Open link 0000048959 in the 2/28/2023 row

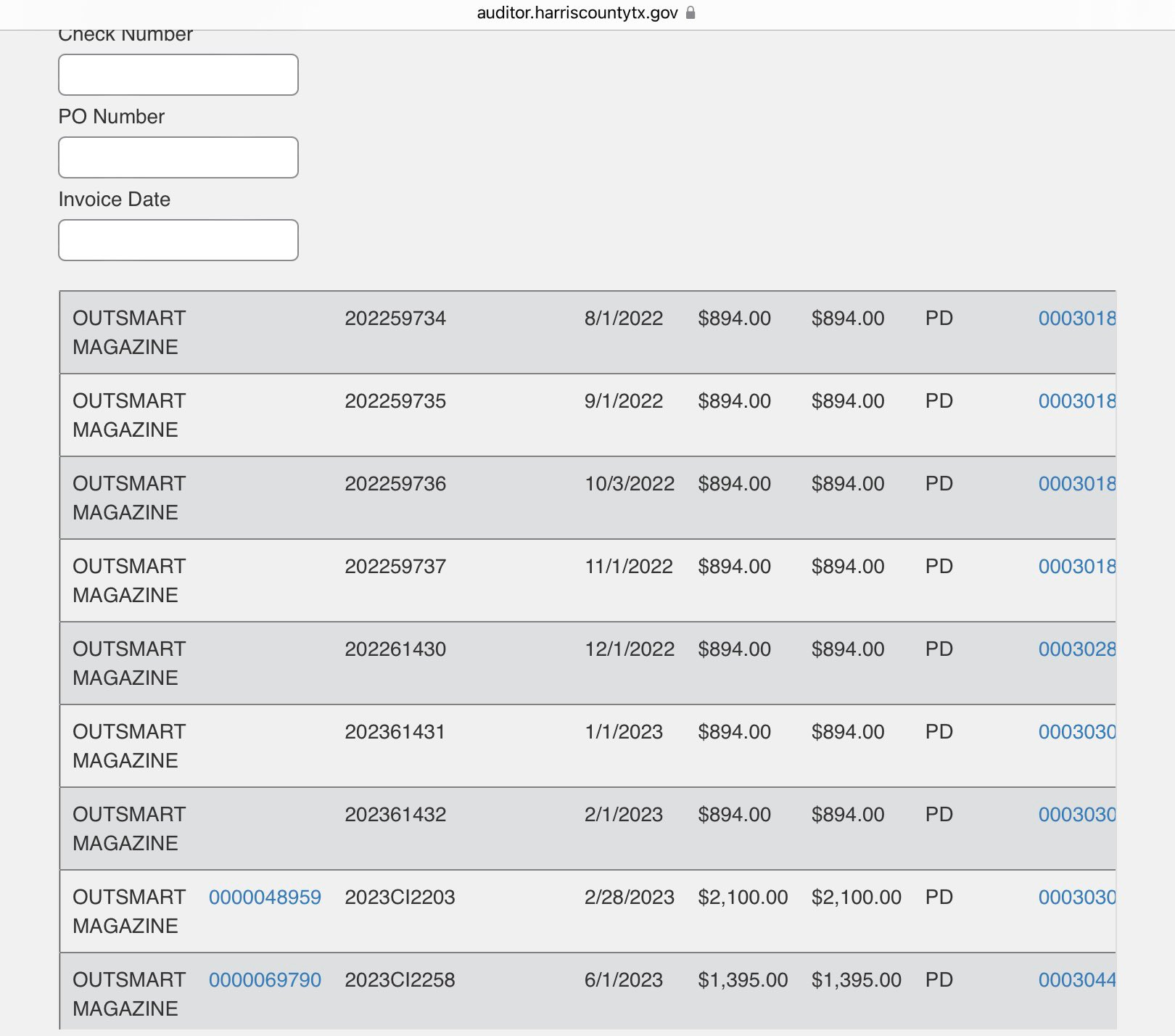[x=265, y=897]
